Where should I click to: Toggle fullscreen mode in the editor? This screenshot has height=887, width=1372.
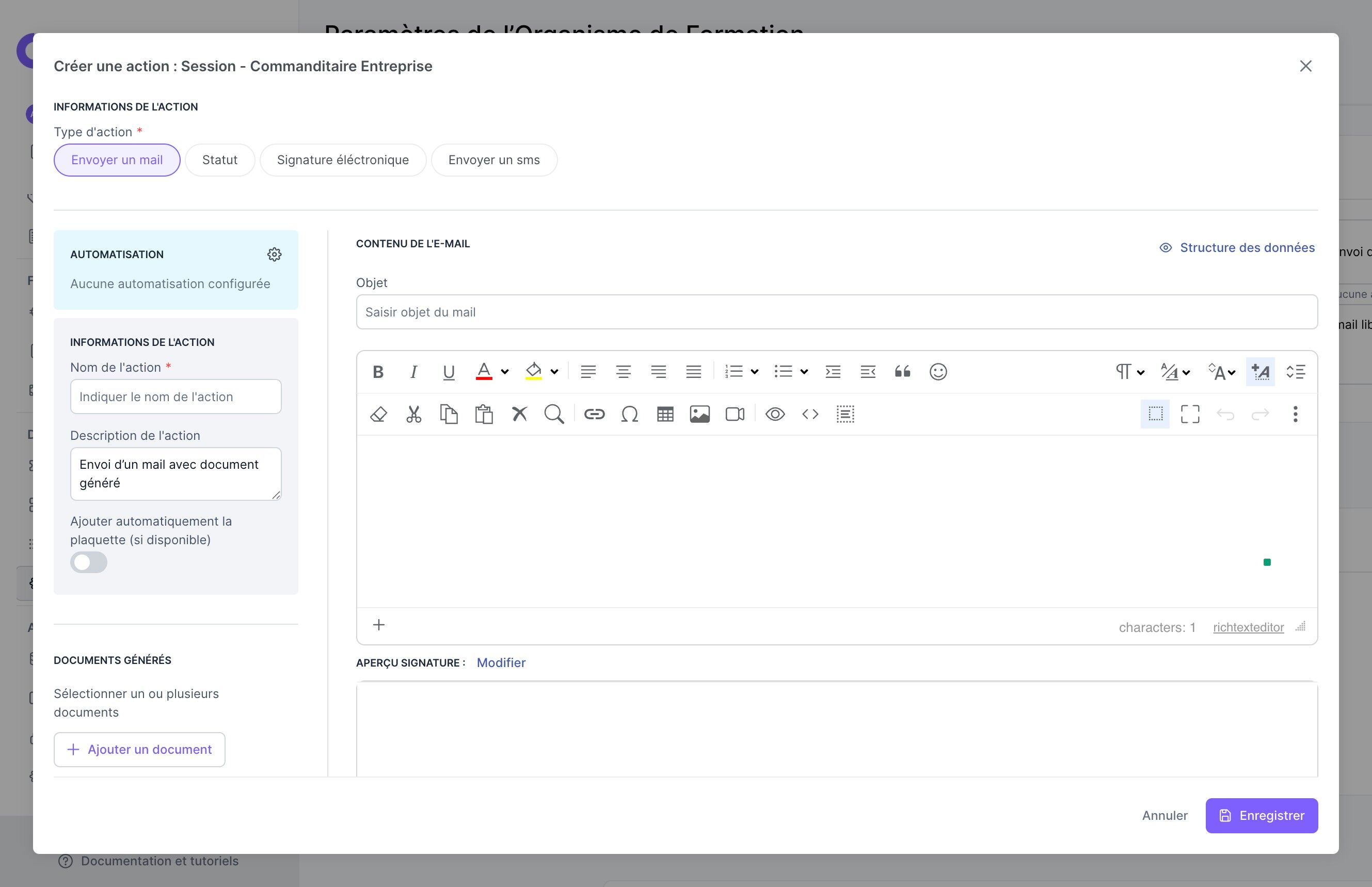1190,414
